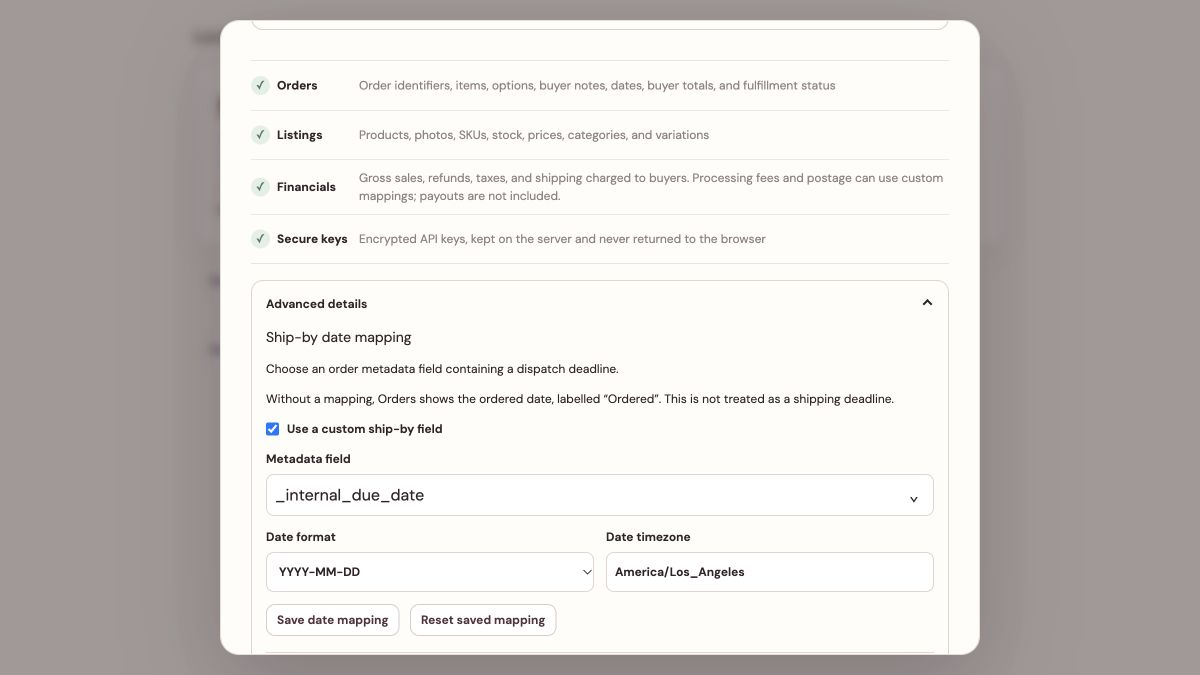Open the Metadata field dropdown

[600, 495]
